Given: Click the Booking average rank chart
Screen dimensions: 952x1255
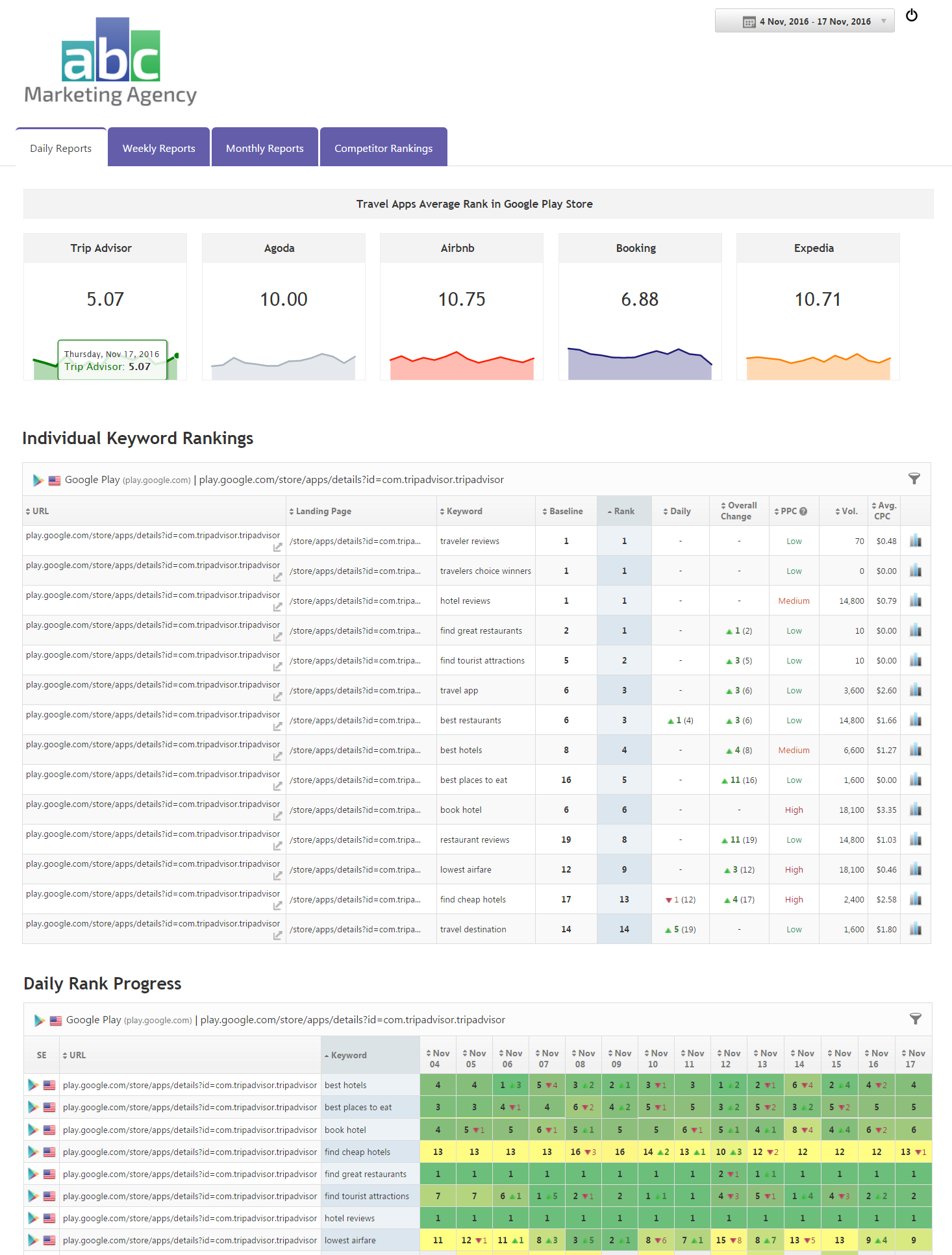Looking at the screenshot, I should 640,364.
